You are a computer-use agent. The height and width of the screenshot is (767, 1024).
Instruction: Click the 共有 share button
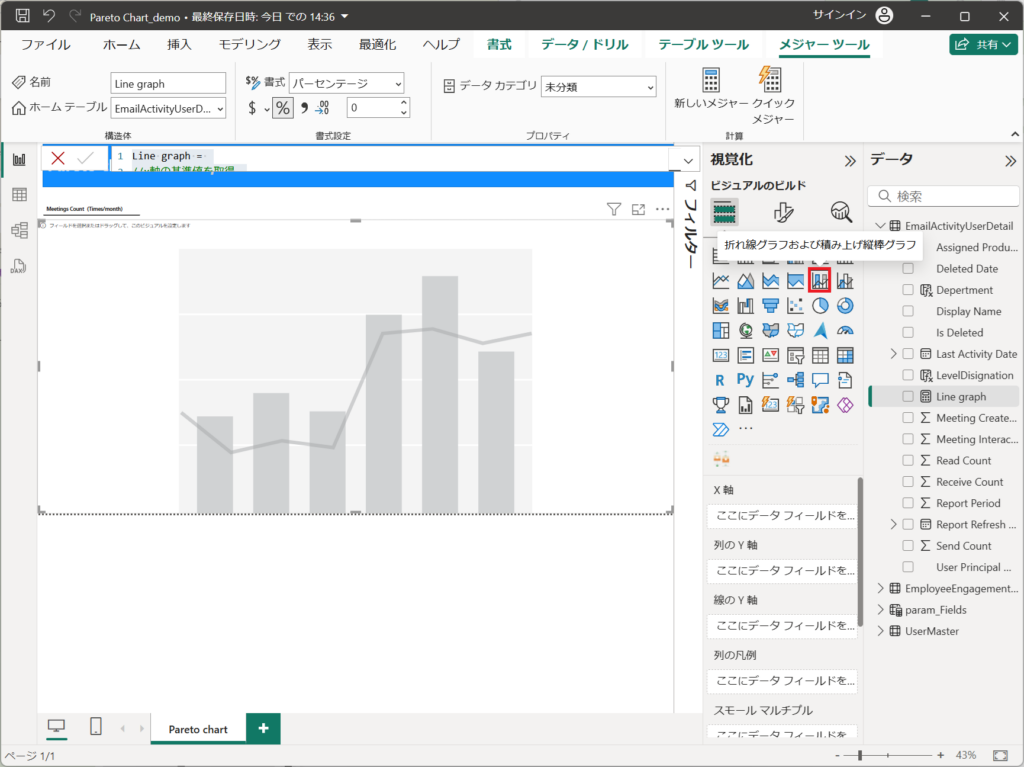983,44
